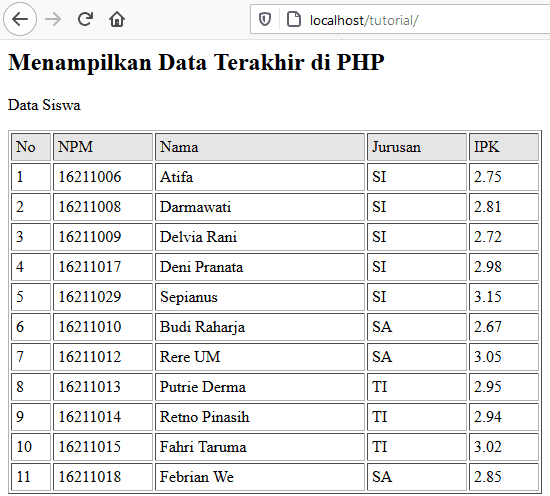The height and width of the screenshot is (496, 550).
Task: Click Jurusan 'SA' in Rere UM's row
Action: [x=417, y=357]
